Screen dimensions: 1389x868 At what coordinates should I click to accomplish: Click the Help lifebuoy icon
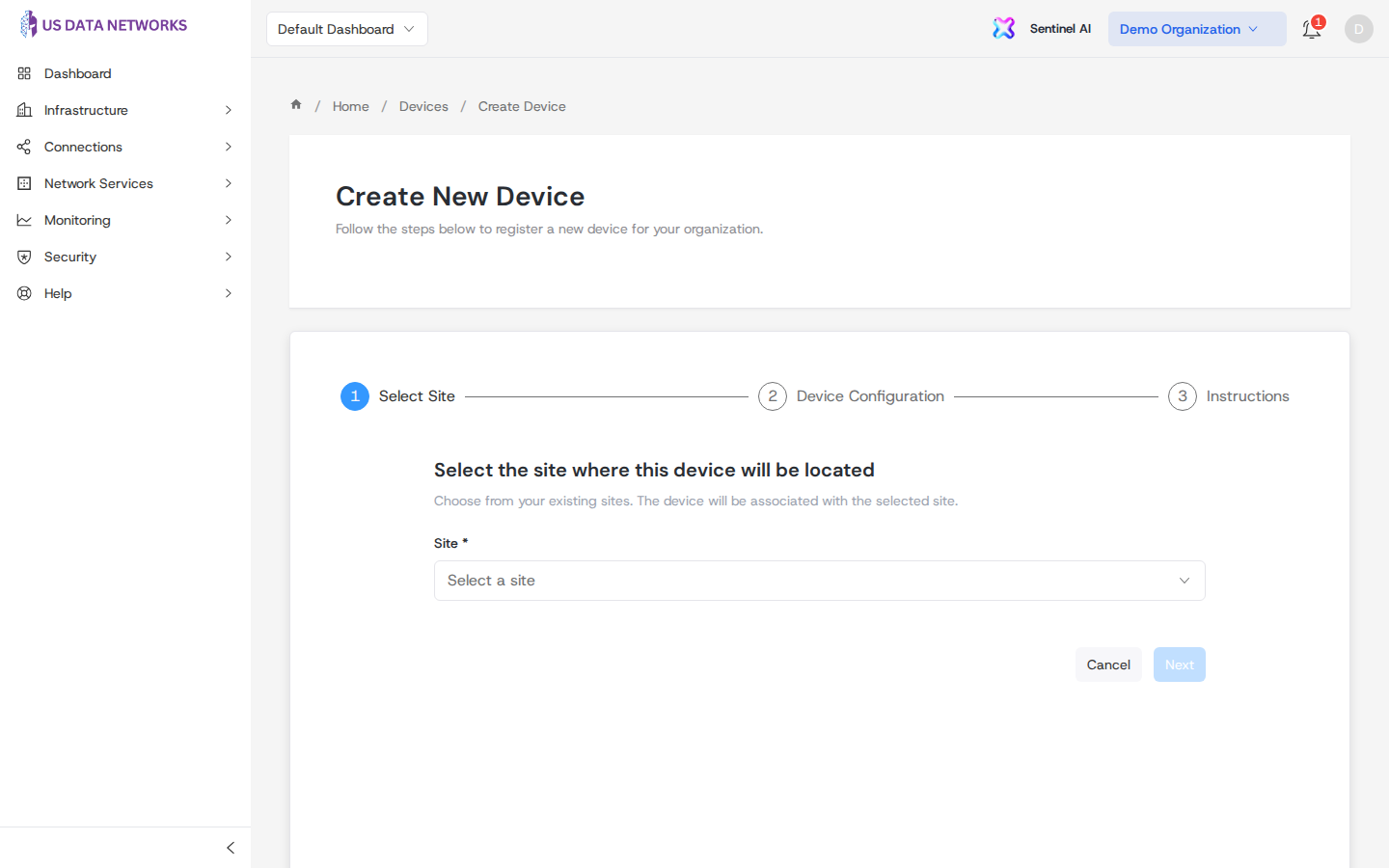pos(24,293)
